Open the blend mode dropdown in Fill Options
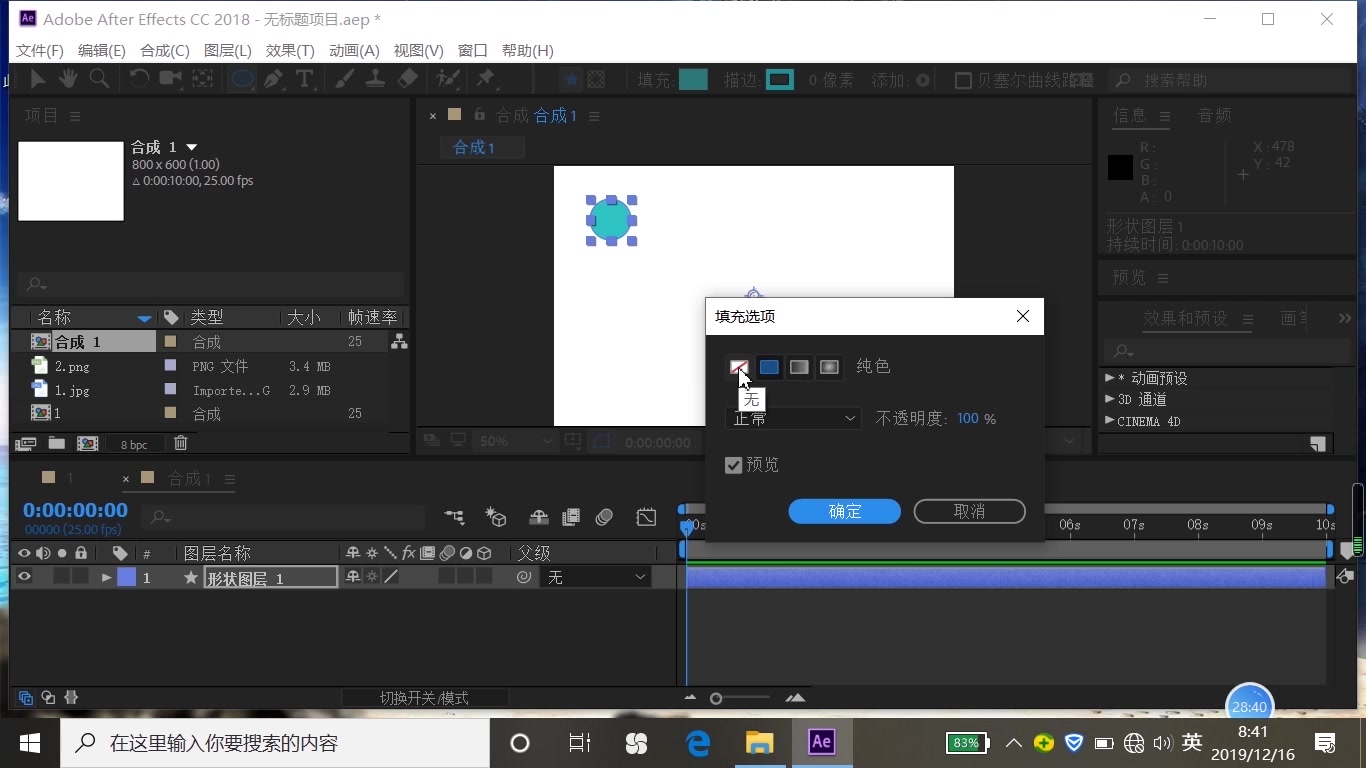Image resolution: width=1366 pixels, height=768 pixels. (x=792, y=418)
